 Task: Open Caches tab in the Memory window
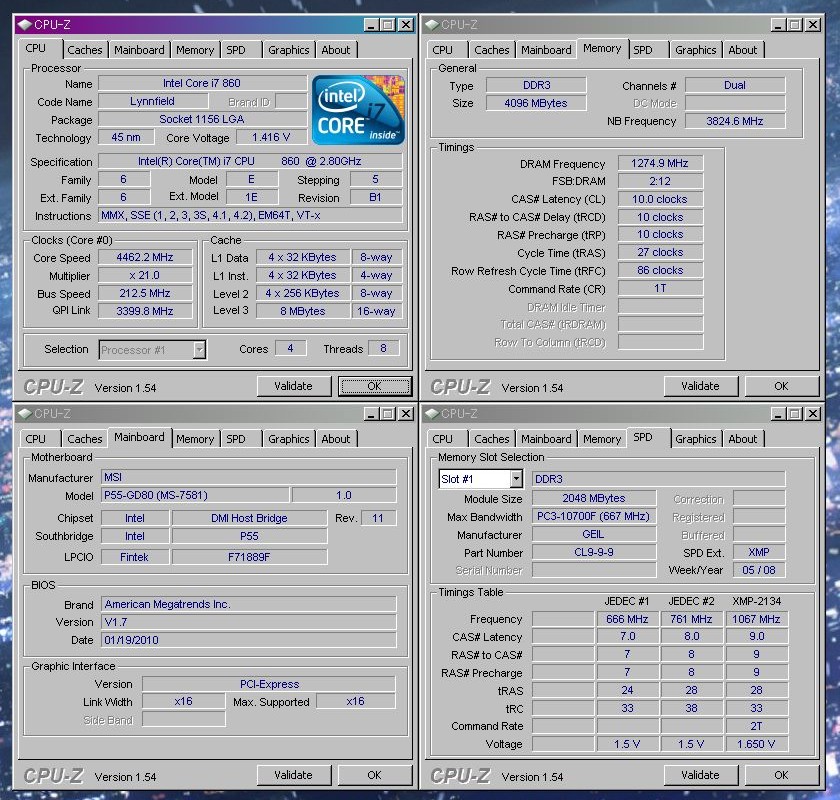(492, 50)
